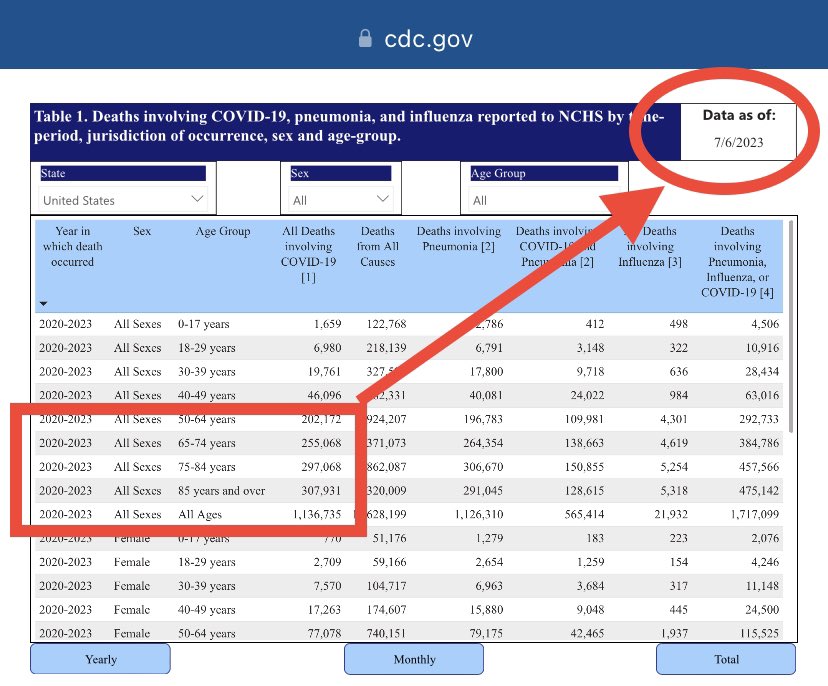The image size is (828, 686).
Task: Select the Yearly button
Action: pyautogui.click(x=100, y=659)
